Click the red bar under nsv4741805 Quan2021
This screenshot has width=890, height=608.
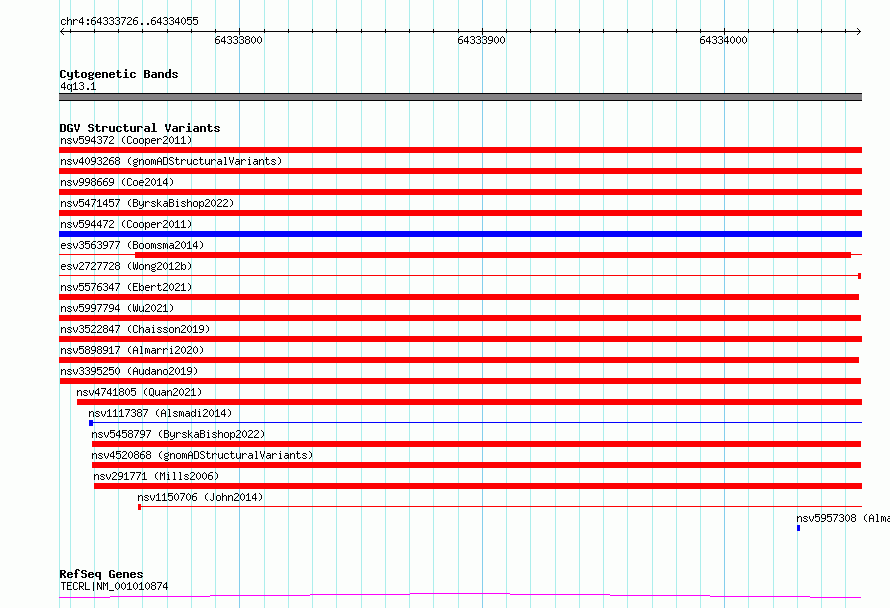[469, 402]
